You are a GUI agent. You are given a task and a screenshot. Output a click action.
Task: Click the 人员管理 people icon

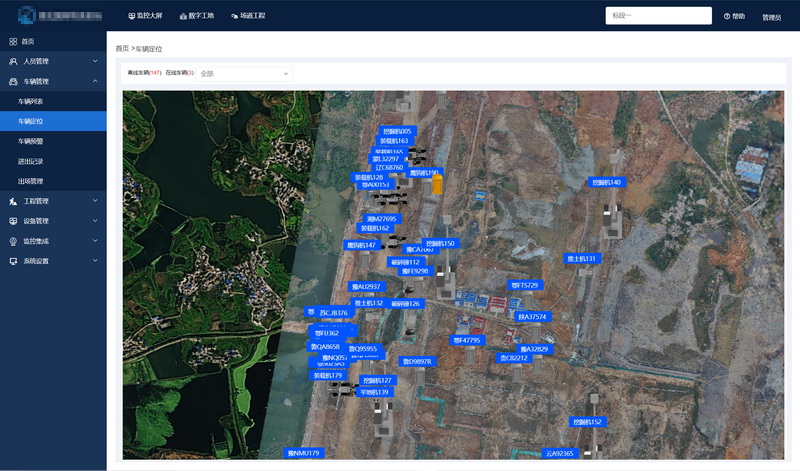(13, 61)
